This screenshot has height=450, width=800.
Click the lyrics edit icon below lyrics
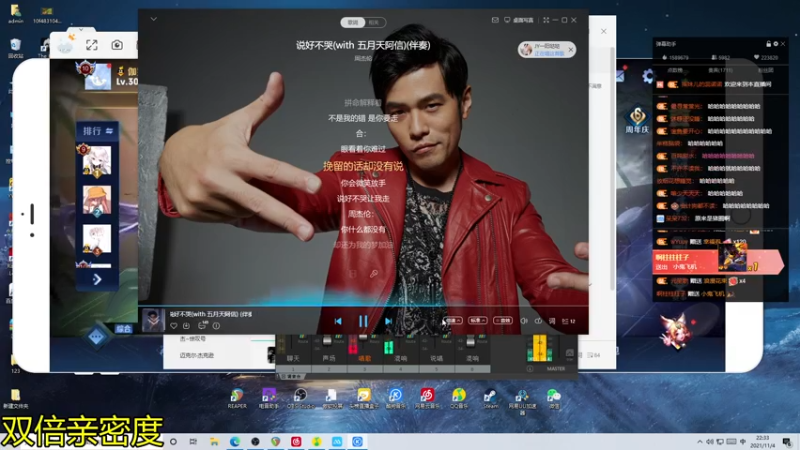(x=374, y=274)
